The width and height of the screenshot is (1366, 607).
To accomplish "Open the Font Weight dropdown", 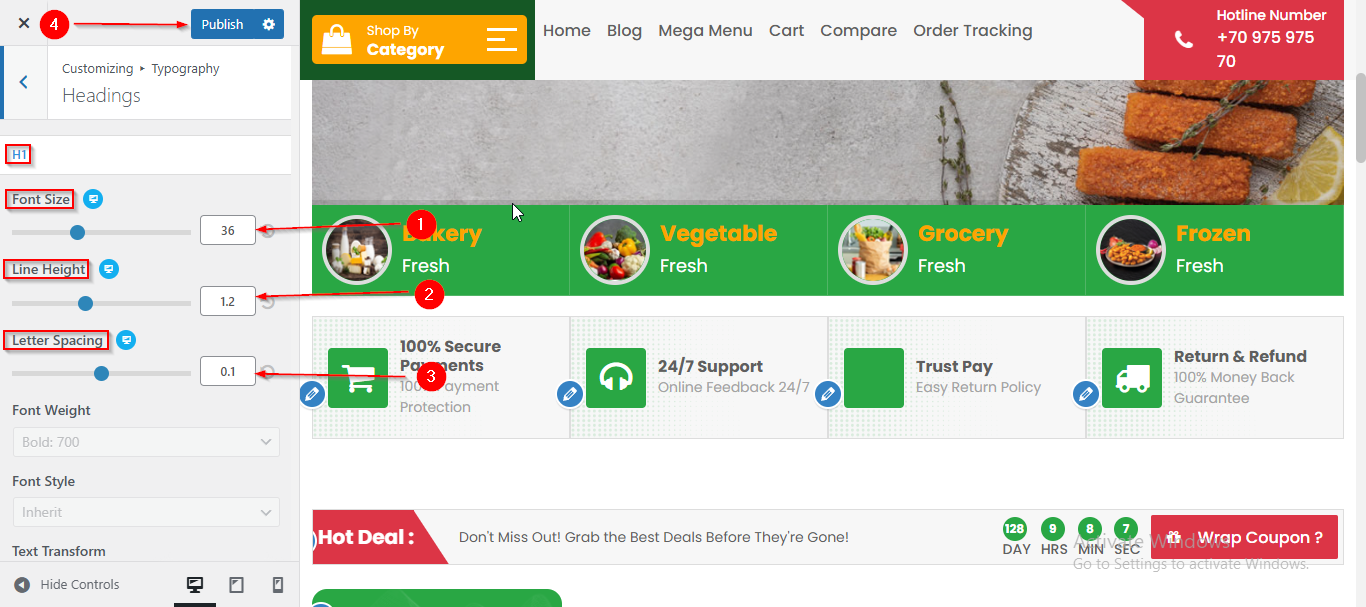I will click(x=146, y=442).
